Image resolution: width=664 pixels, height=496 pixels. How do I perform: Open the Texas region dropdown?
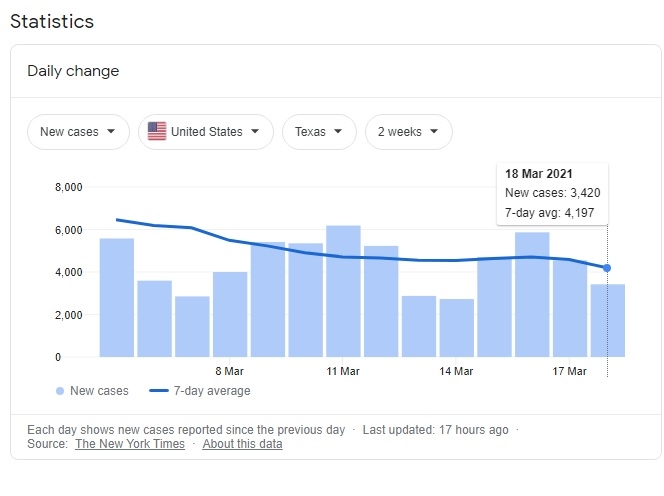tap(319, 131)
